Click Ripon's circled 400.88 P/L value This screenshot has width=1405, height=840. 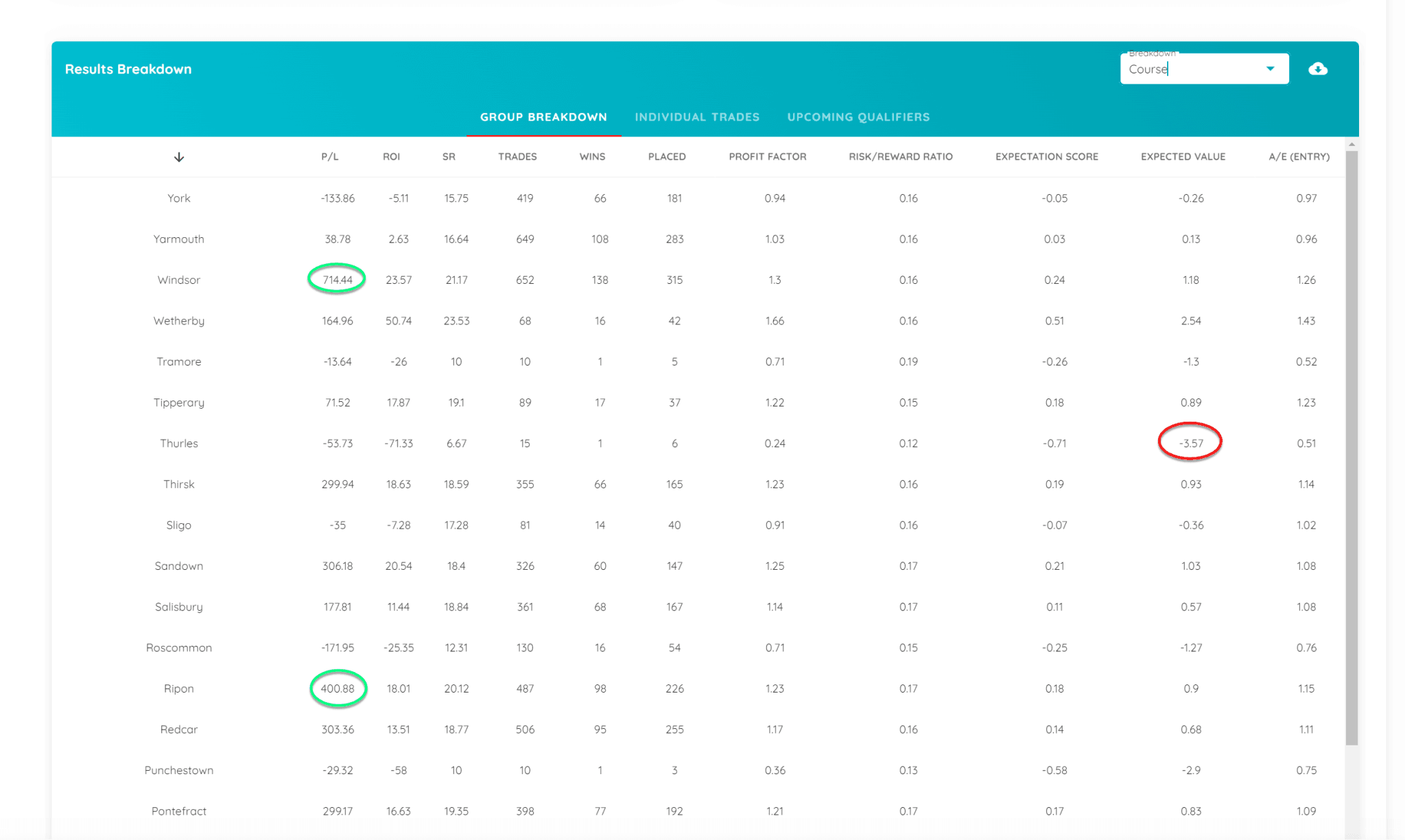coord(338,688)
